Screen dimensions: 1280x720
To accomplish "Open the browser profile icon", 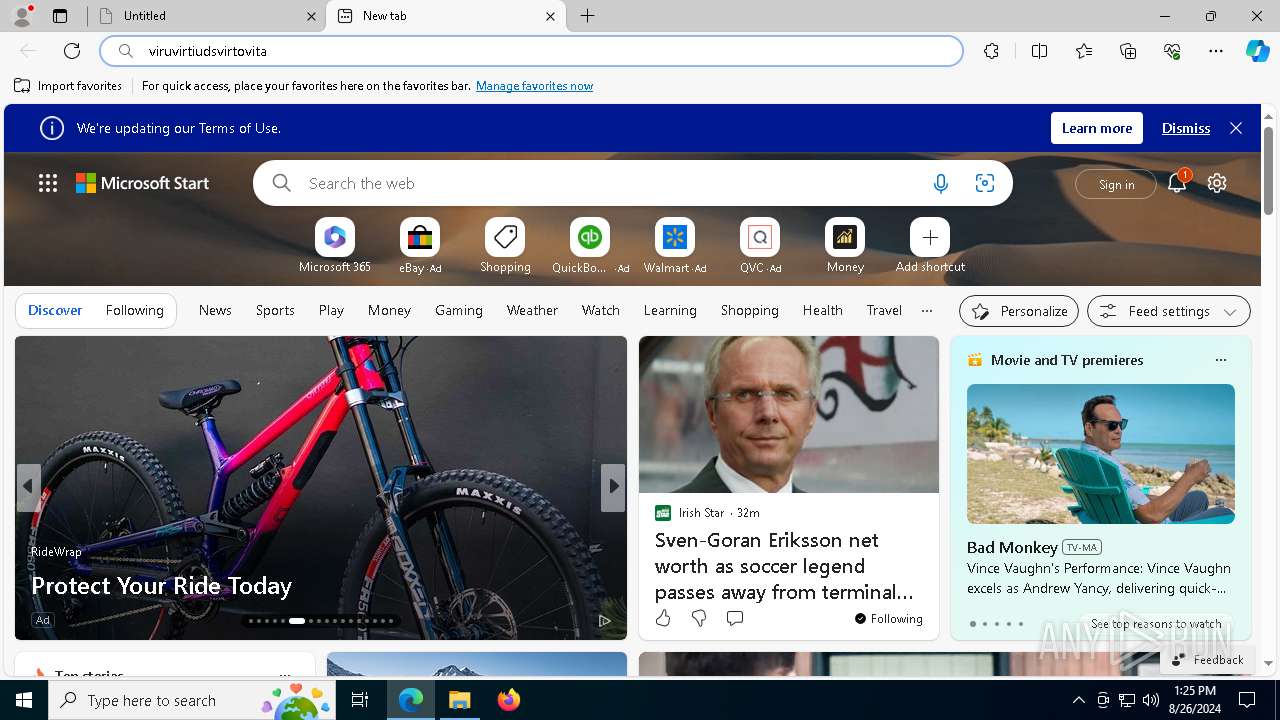I will [x=22, y=16].
